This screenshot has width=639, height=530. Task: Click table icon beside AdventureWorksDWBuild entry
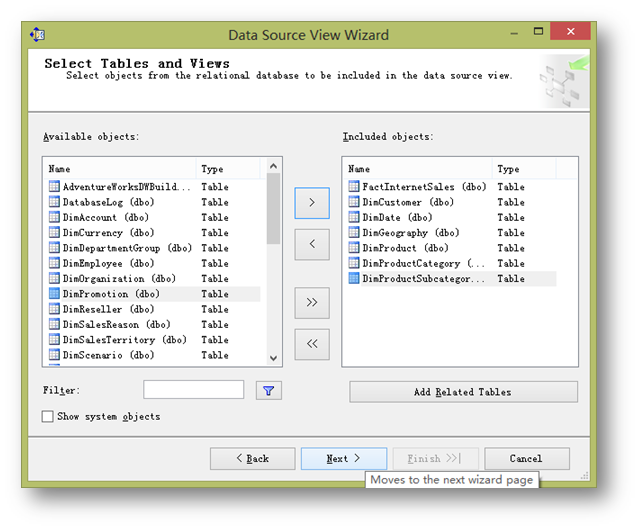(x=54, y=187)
